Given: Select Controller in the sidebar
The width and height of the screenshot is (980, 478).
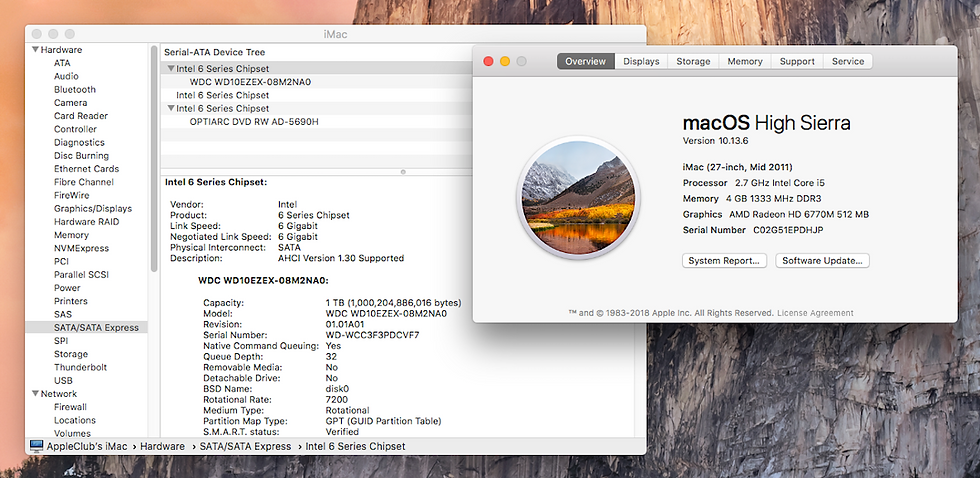Looking at the screenshot, I should (x=75, y=129).
